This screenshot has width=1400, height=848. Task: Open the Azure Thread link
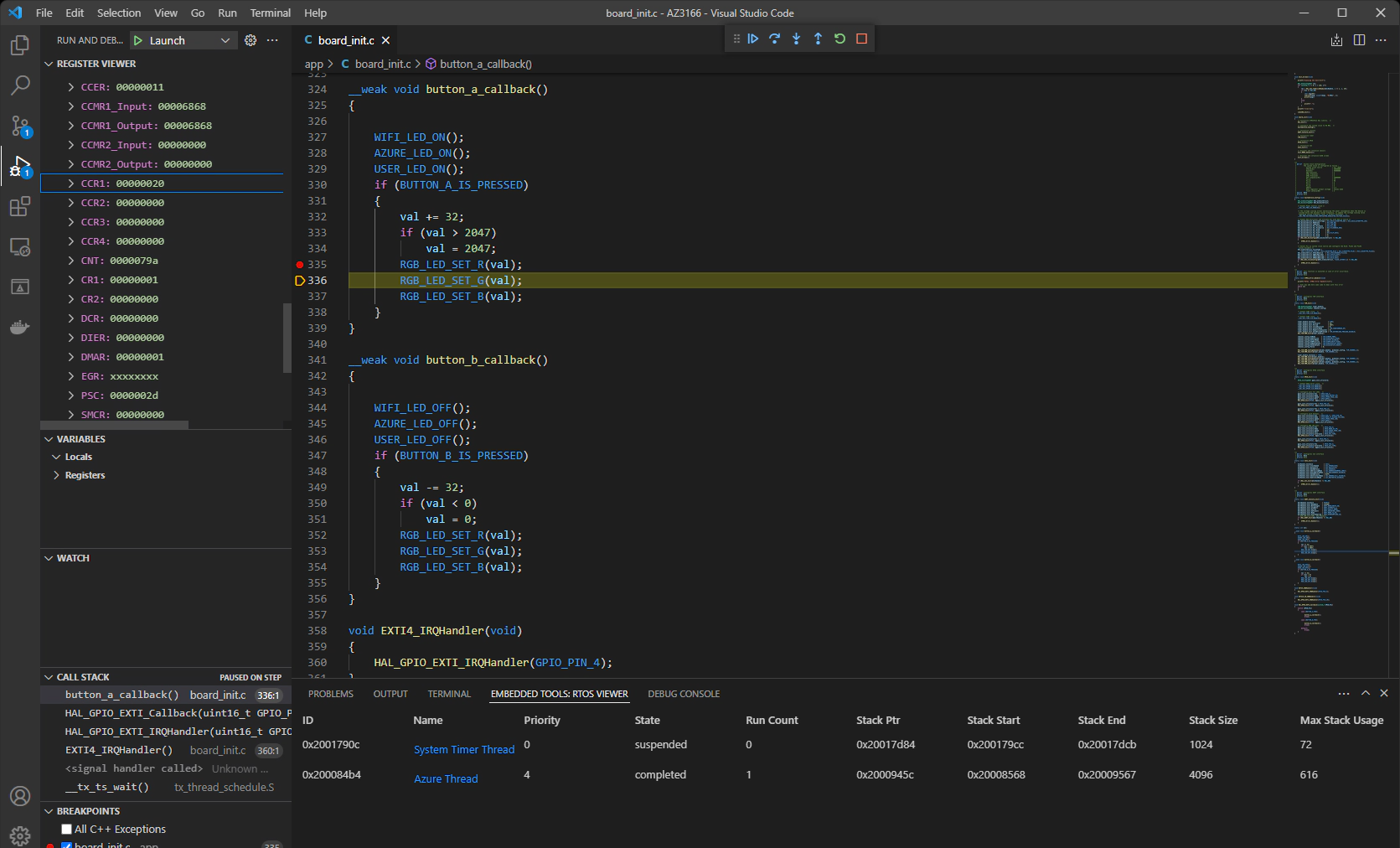[446, 779]
